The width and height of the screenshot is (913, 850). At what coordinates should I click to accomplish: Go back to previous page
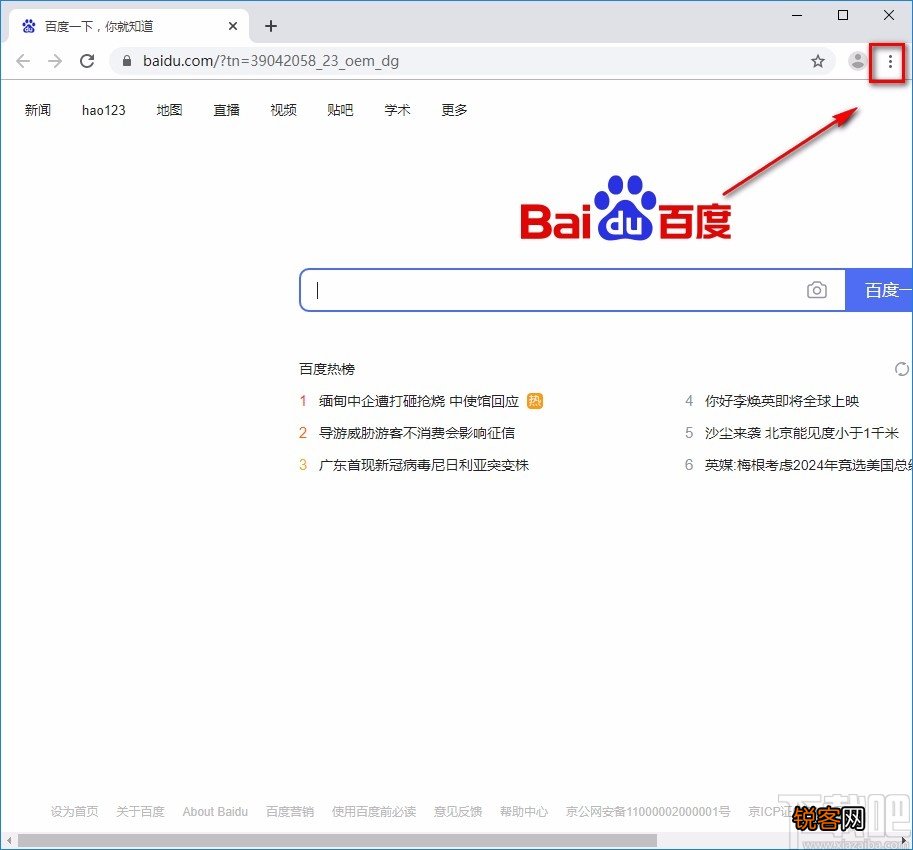pos(23,61)
